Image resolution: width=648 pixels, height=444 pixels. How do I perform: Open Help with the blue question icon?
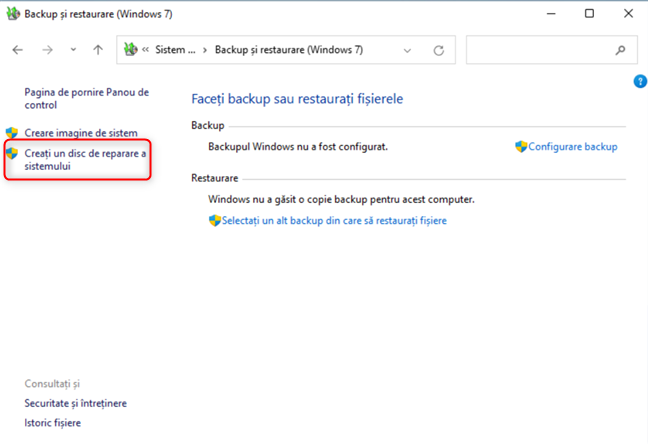[640, 81]
